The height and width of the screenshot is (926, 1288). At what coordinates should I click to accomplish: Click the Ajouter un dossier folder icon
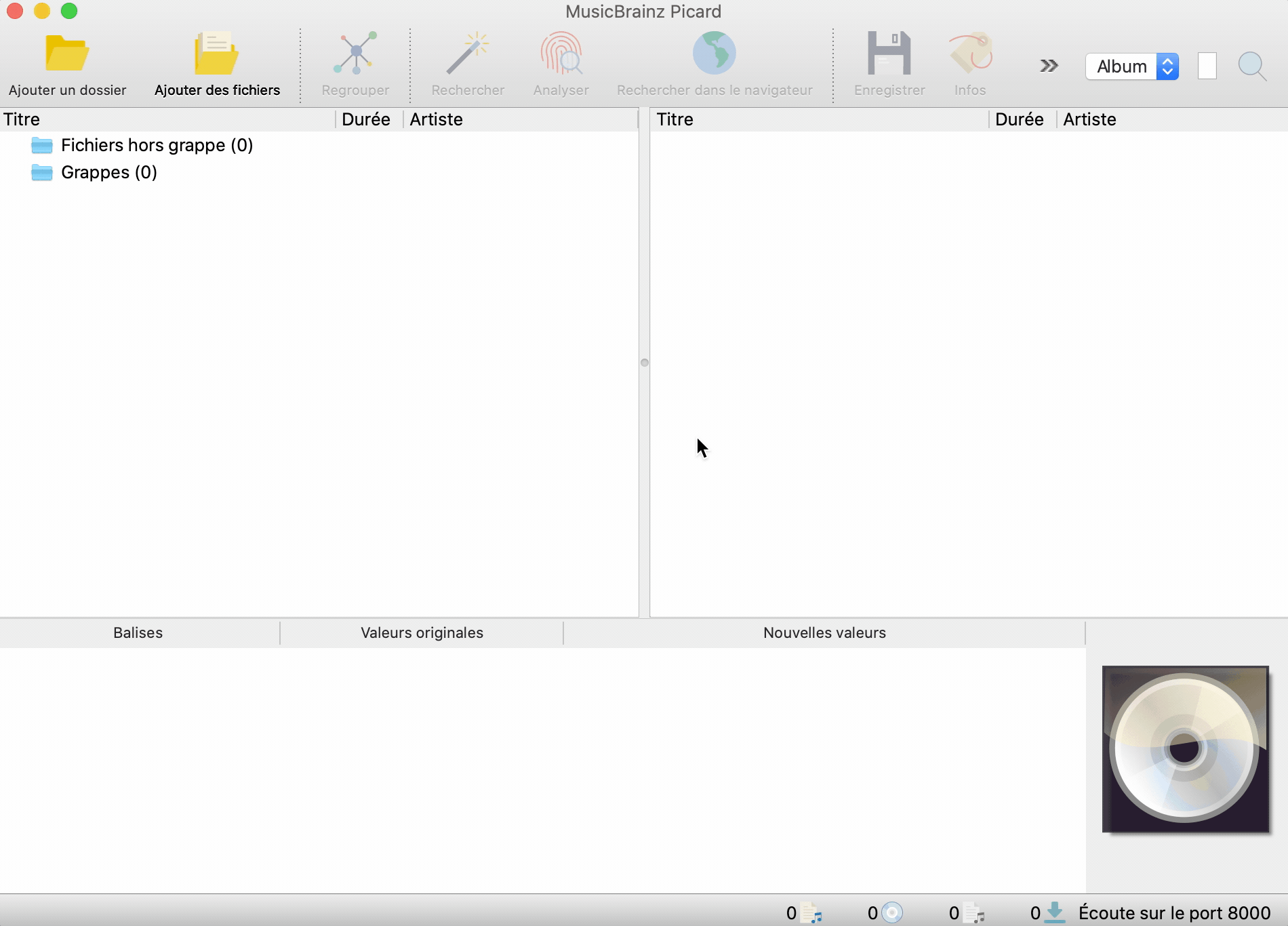66,53
